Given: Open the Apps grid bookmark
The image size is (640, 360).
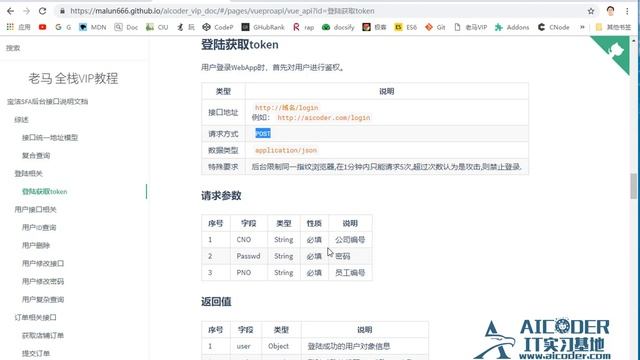Looking at the screenshot, I should 18,27.
